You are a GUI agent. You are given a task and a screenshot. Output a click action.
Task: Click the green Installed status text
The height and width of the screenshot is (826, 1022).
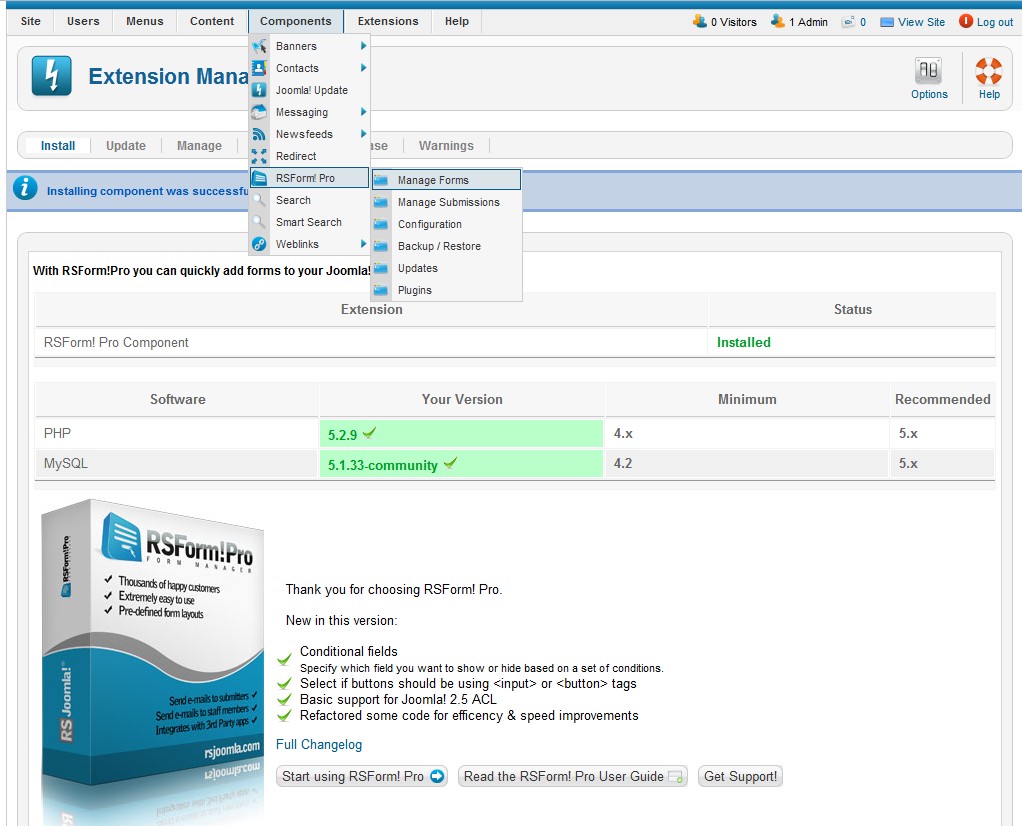point(744,342)
